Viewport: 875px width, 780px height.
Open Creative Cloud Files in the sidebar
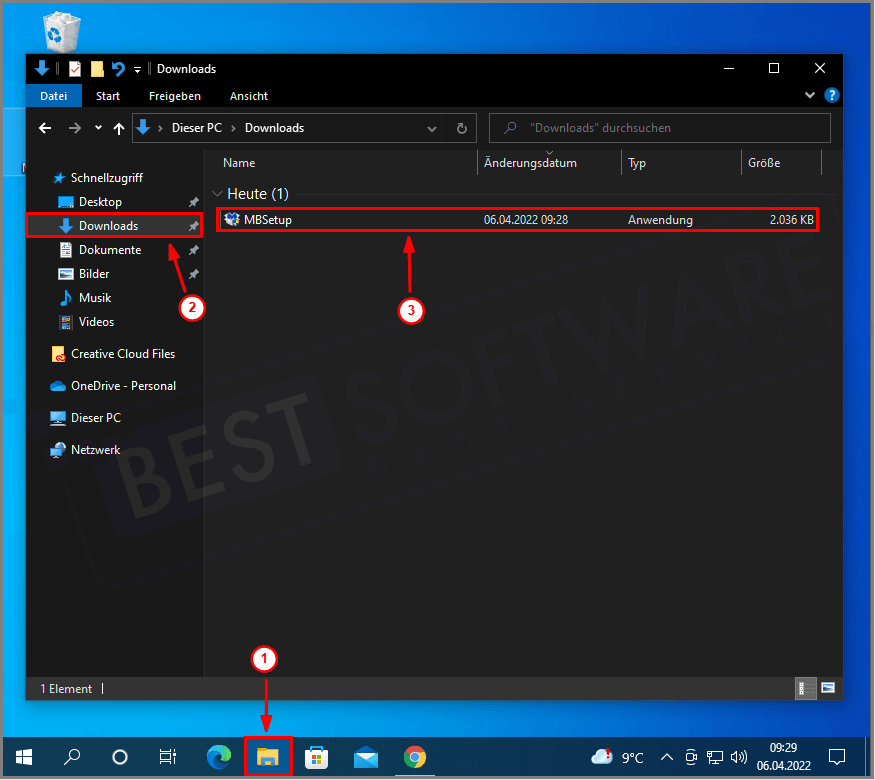click(x=122, y=353)
